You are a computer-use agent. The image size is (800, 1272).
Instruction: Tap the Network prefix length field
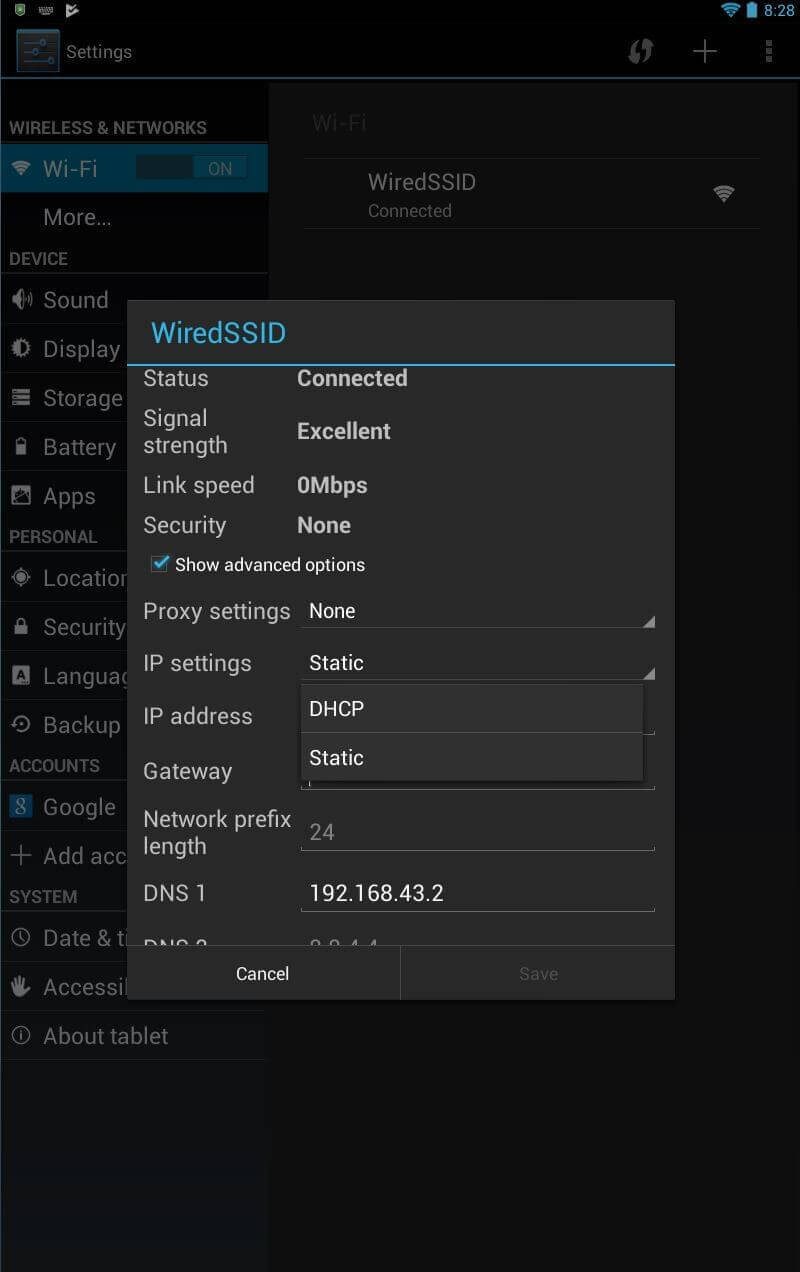[478, 832]
